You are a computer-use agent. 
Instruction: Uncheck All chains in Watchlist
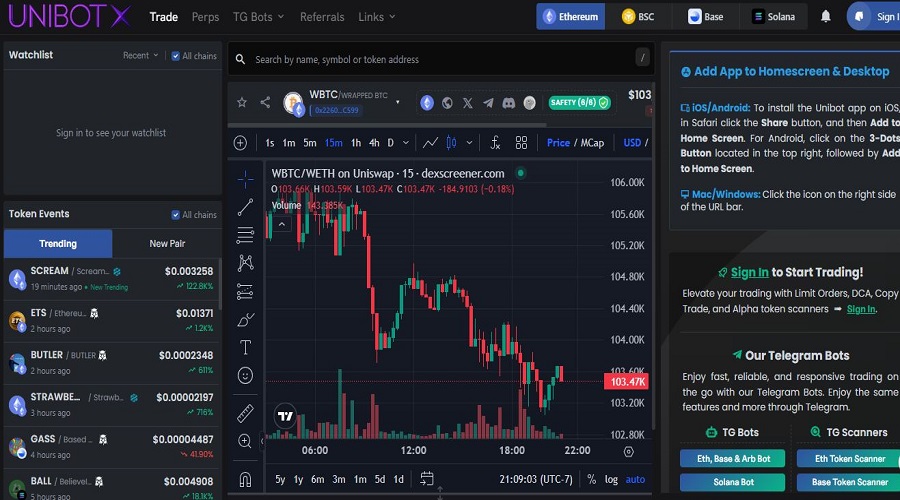click(x=176, y=56)
